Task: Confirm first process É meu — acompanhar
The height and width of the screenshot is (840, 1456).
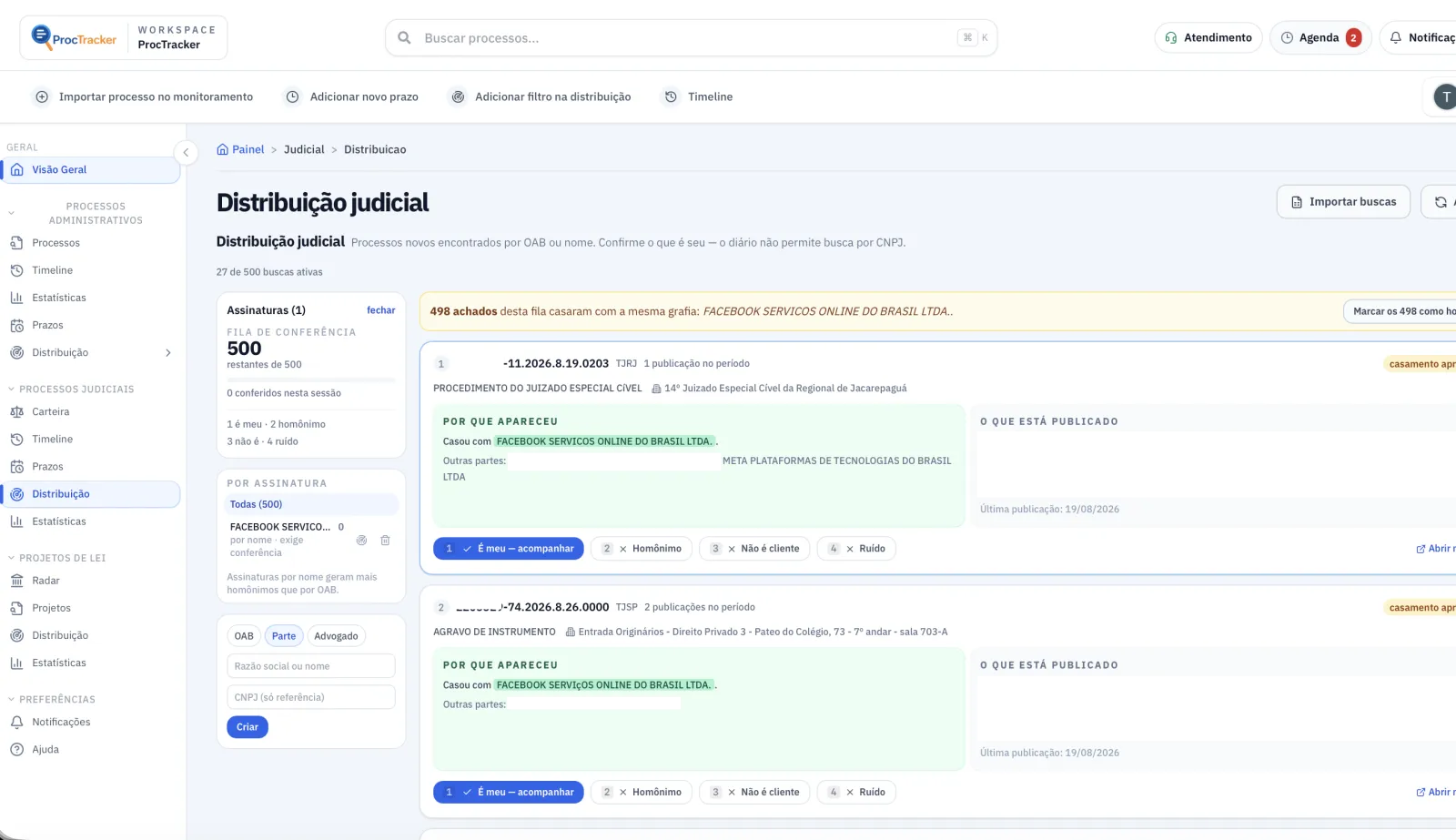Action: [x=508, y=549]
